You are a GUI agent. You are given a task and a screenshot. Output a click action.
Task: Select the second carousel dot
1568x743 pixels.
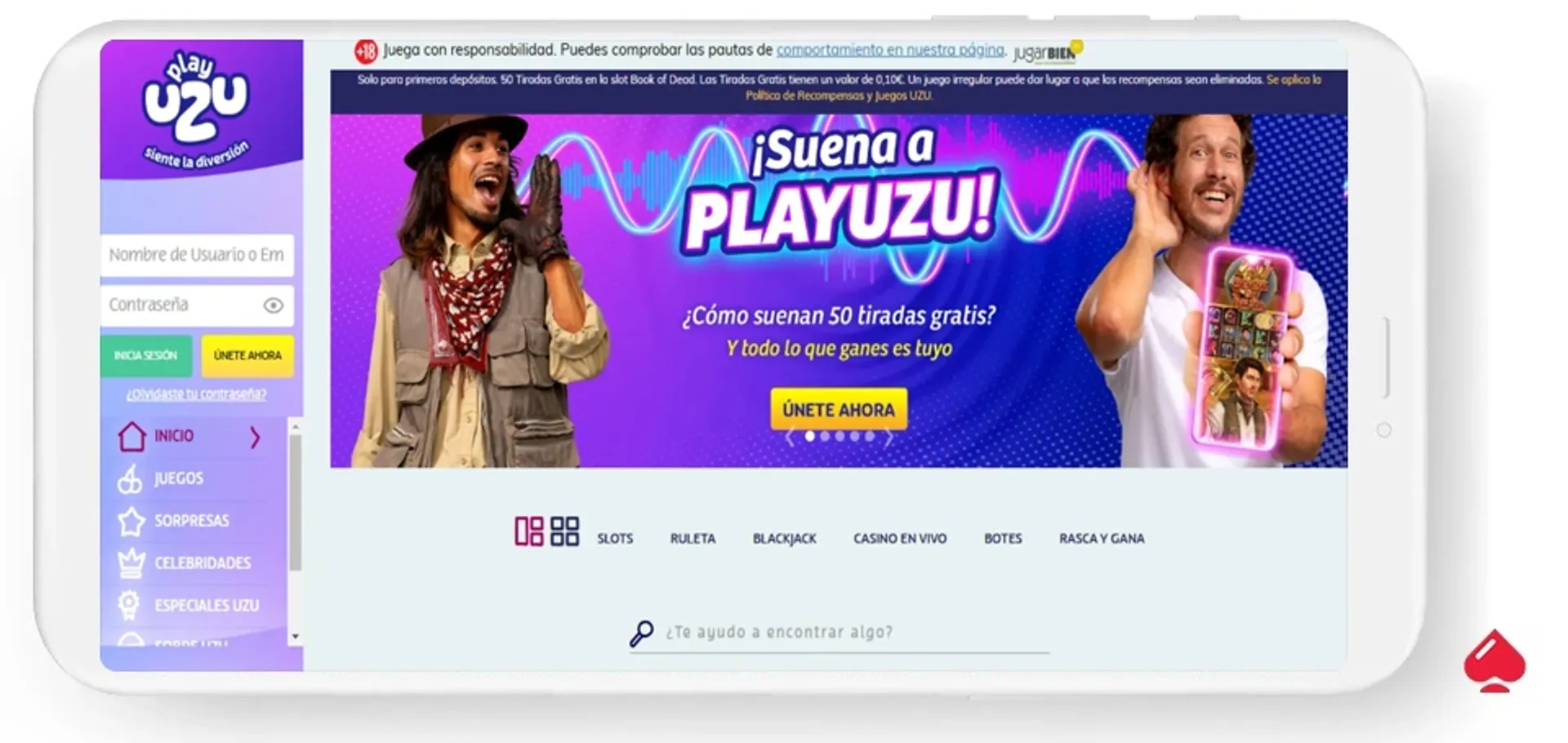[x=824, y=437]
